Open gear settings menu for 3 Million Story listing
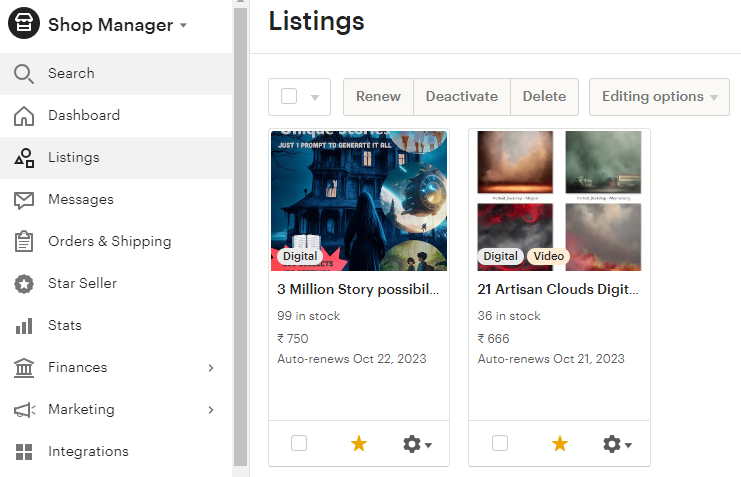The height and width of the screenshot is (477, 741). [x=417, y=444]
